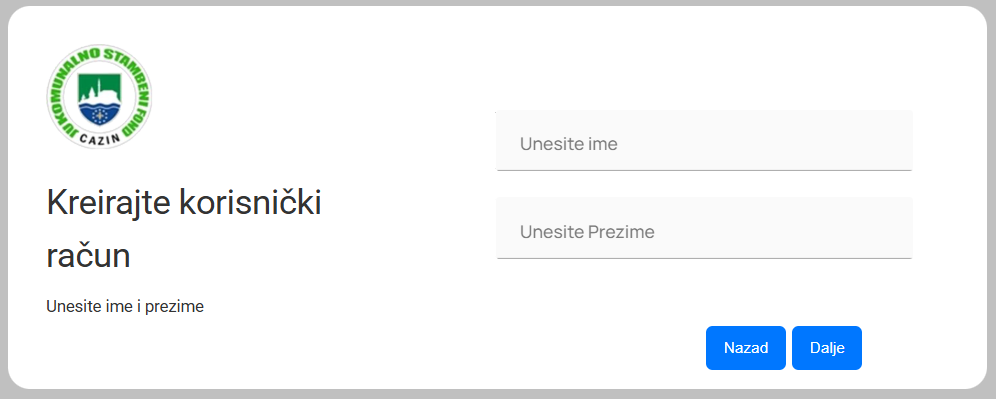Click the Unesite ime placeholder text

point(569,144)
